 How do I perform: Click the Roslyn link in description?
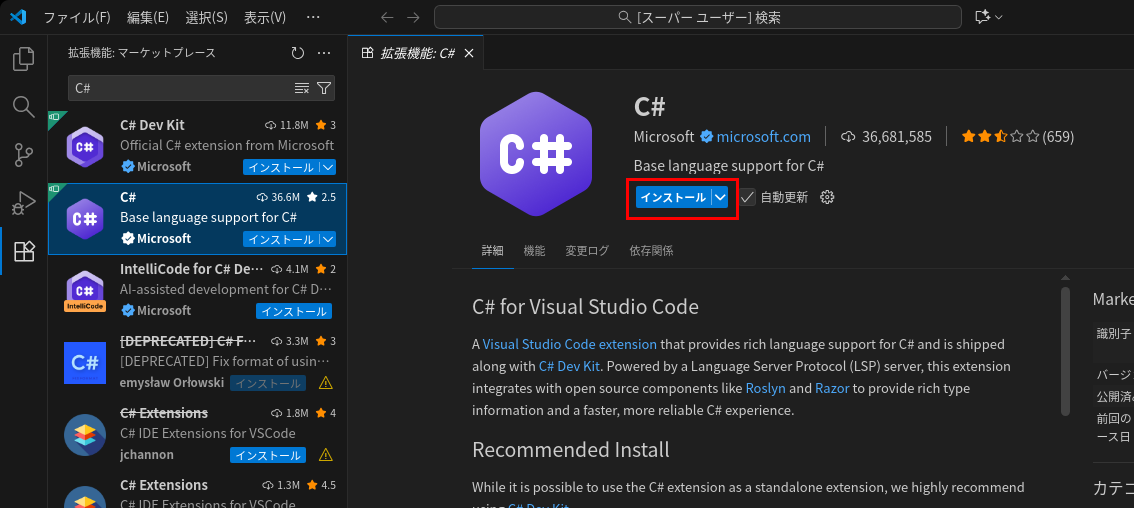765,388
